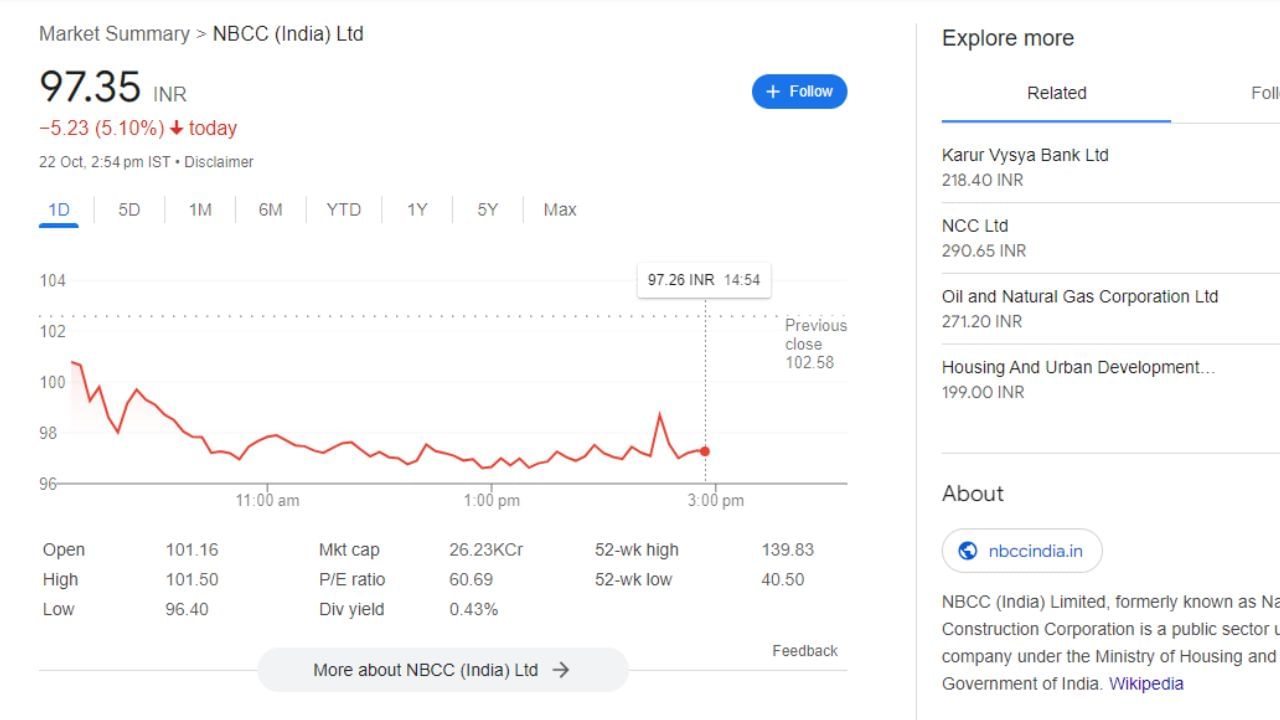Open the Related tab in Explore more
The width and height of the screenshot is (1280, 720).
click(x=1056, y=93)
